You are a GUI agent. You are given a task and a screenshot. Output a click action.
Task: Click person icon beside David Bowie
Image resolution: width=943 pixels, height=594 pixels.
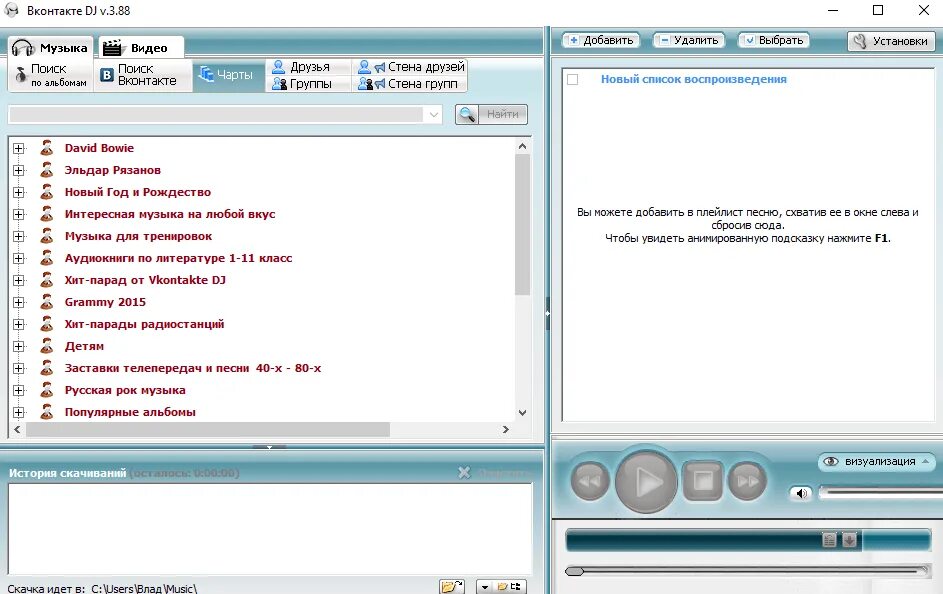pos(46,148)
